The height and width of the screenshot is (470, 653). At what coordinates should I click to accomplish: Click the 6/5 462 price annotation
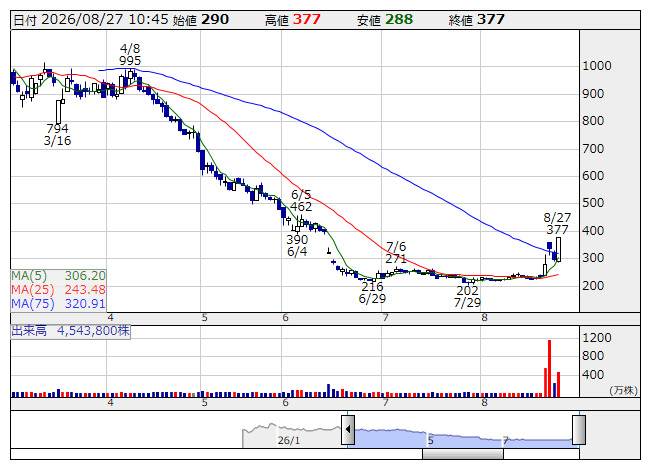pyautogui.click(x=301, y=200)
